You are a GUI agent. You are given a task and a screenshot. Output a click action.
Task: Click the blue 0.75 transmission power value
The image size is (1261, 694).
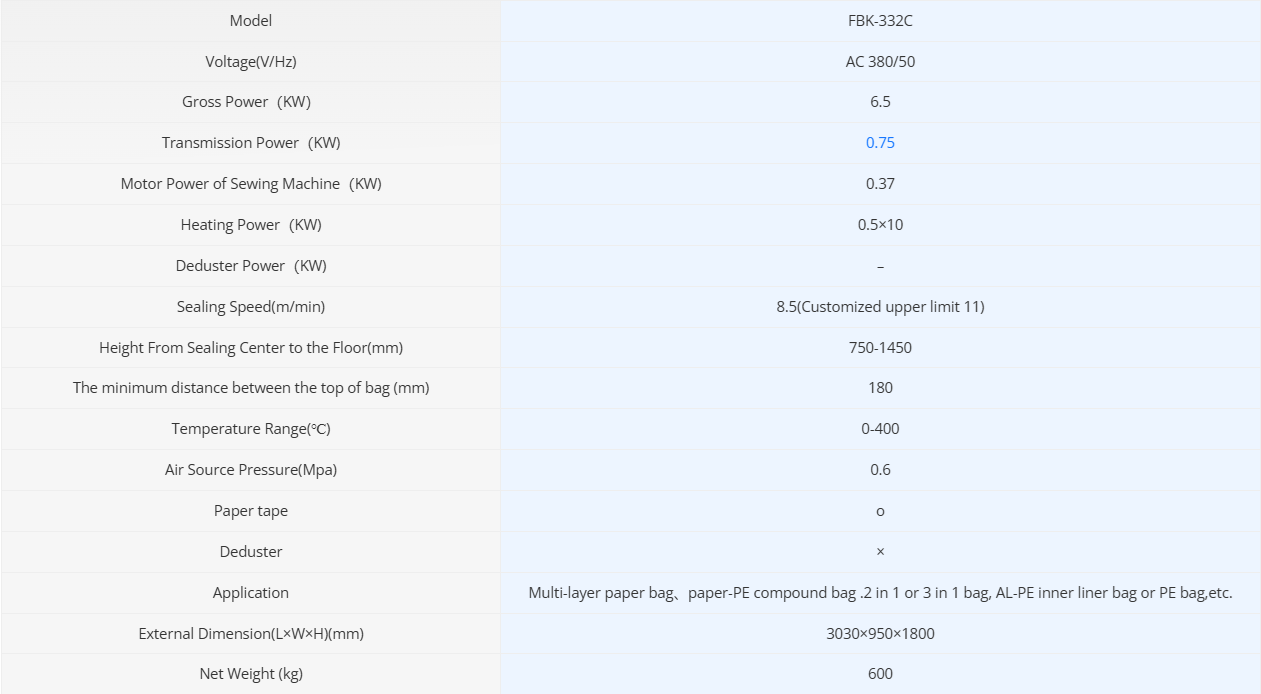pos(880,143)
